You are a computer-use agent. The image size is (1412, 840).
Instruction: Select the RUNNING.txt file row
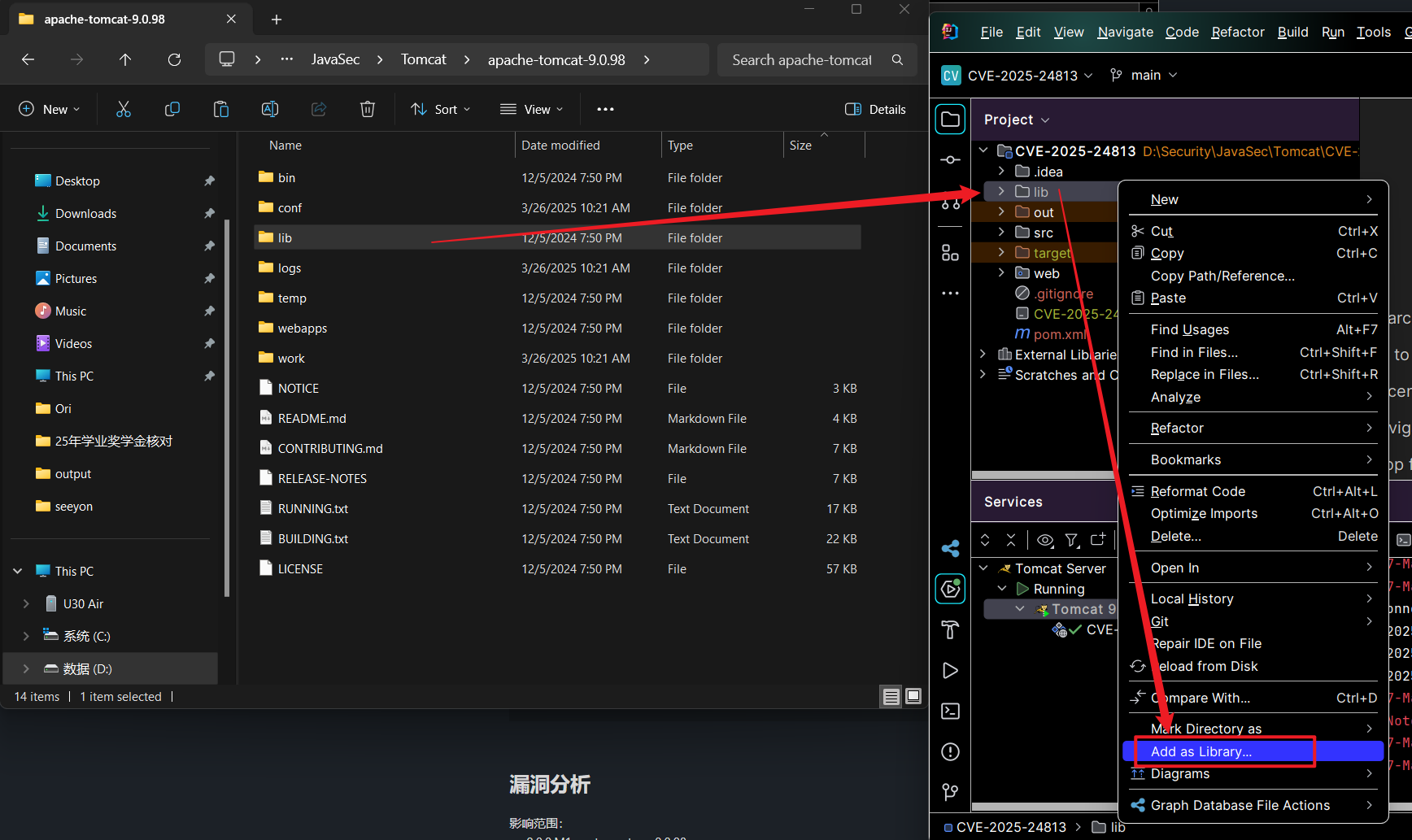[x=557, y=508]
